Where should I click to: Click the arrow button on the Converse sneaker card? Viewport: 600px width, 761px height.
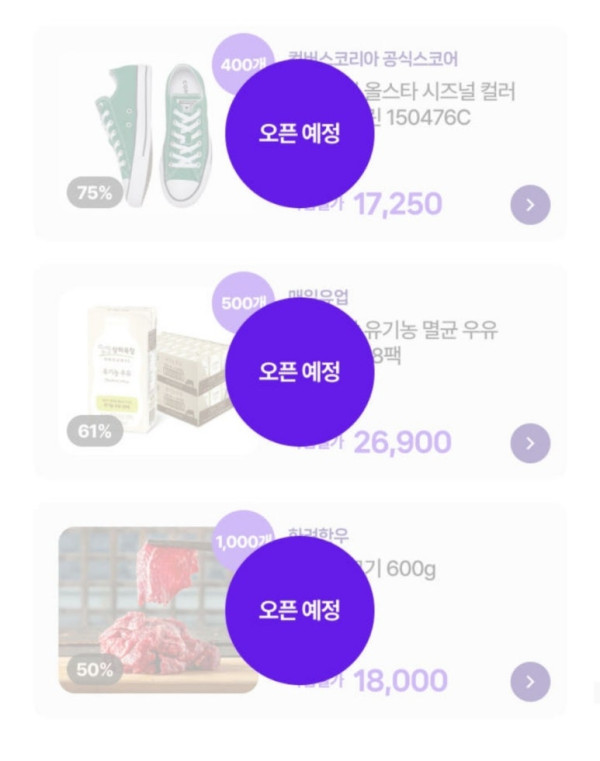click(x=530, y=205)
